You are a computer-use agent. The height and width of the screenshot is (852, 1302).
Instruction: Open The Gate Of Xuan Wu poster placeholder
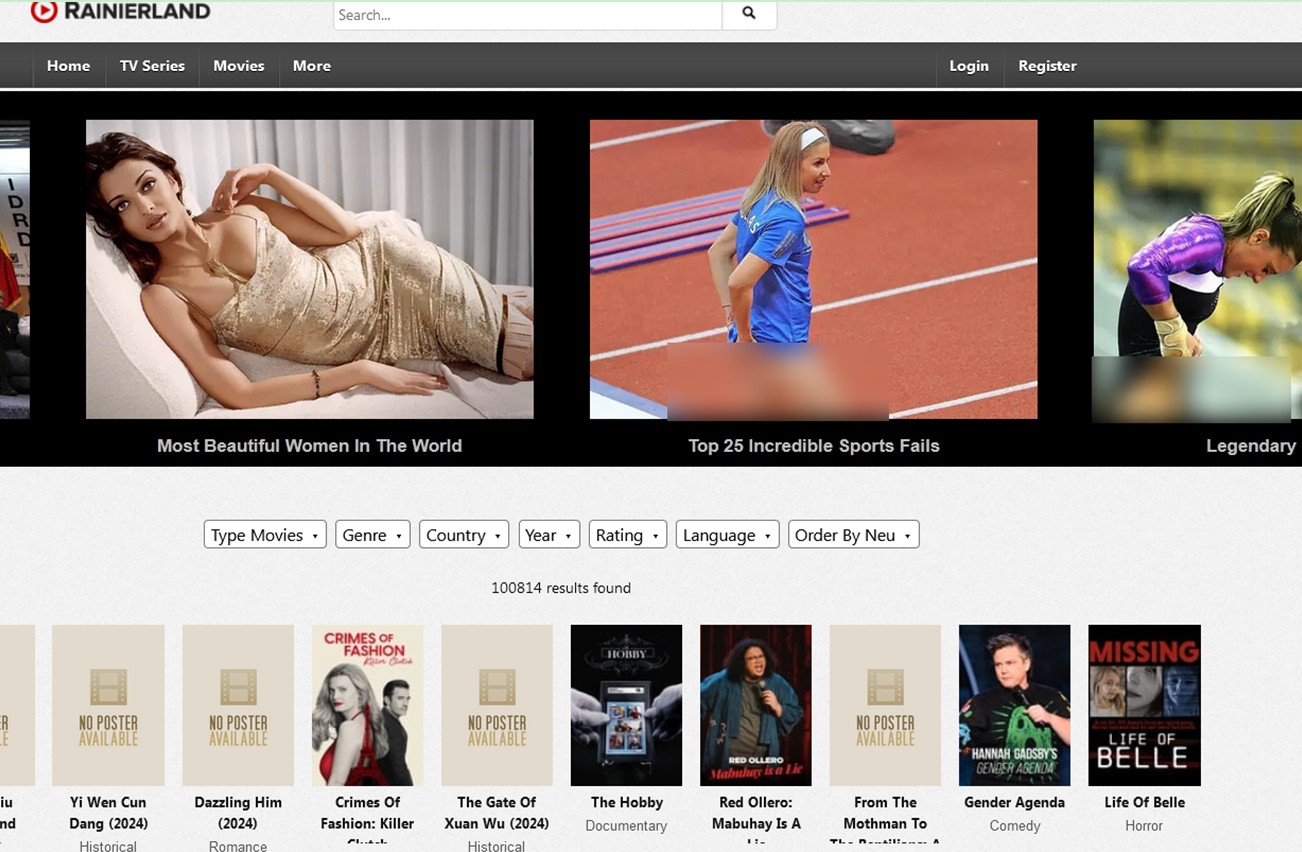coord(497,705)
